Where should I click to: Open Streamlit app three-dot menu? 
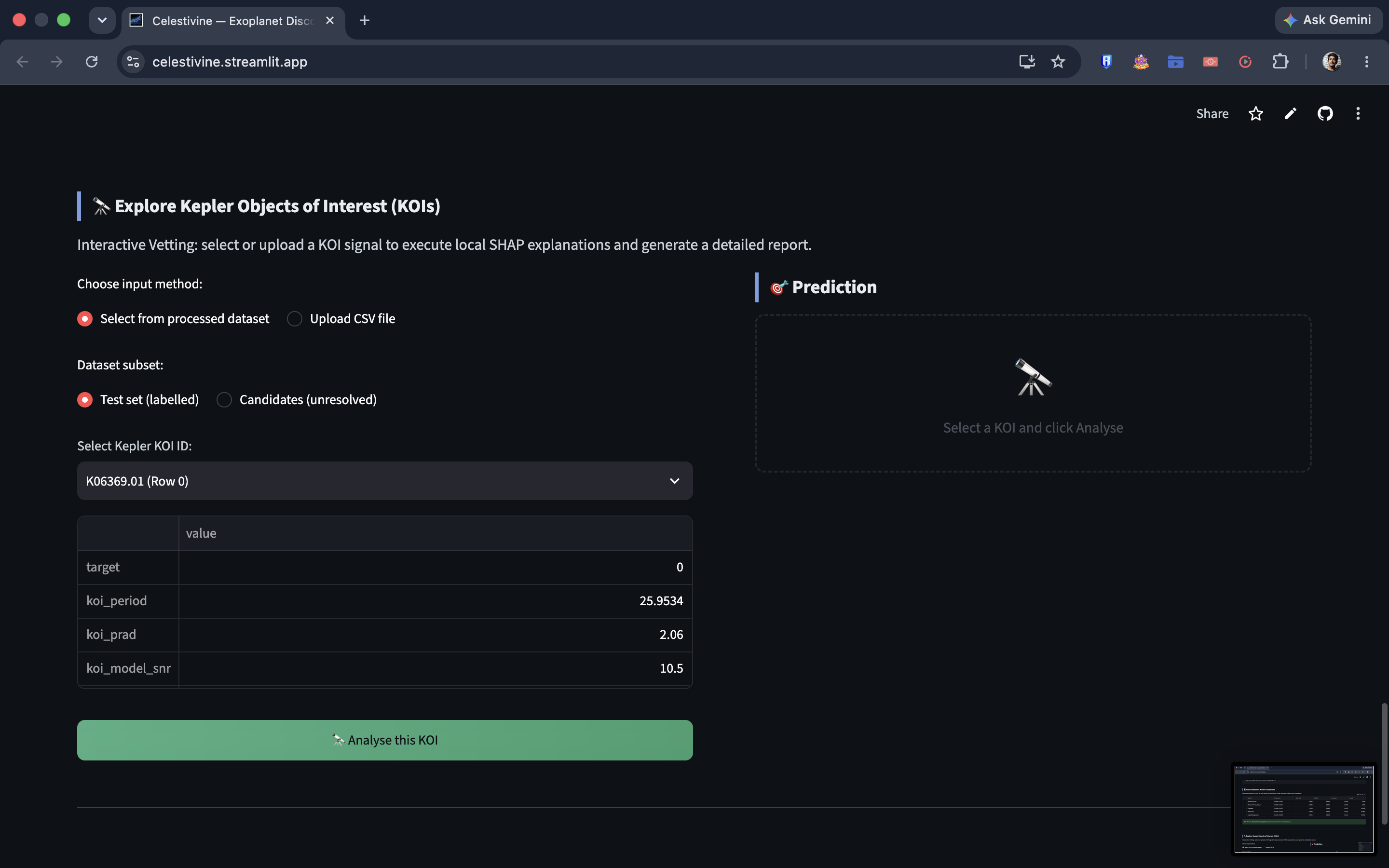click(x=1358, y=114)
